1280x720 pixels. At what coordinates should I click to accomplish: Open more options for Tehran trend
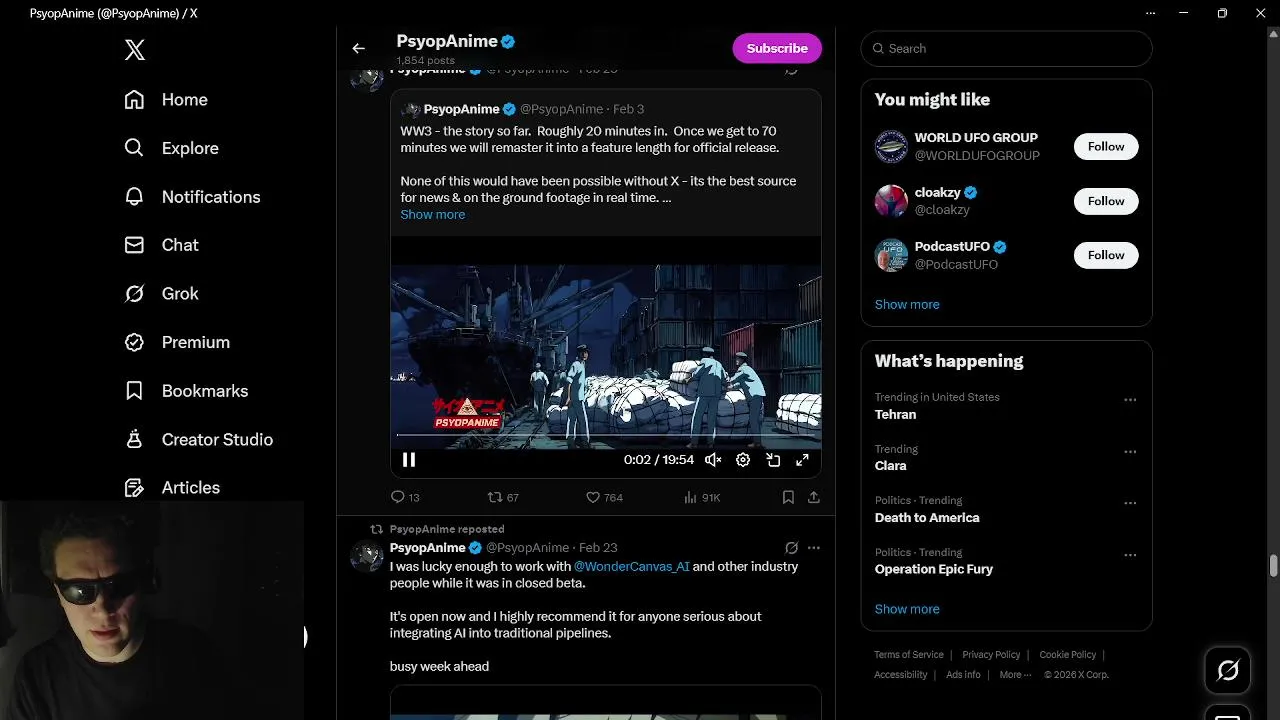pyautogui.click(x=1130, y=400)
